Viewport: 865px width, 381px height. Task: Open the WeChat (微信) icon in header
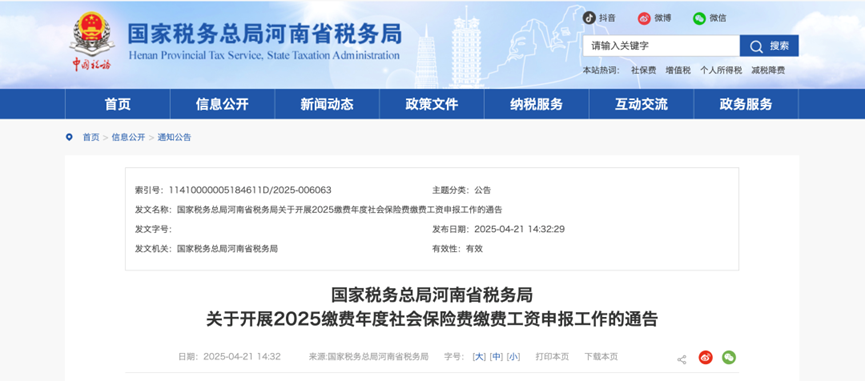699,18
